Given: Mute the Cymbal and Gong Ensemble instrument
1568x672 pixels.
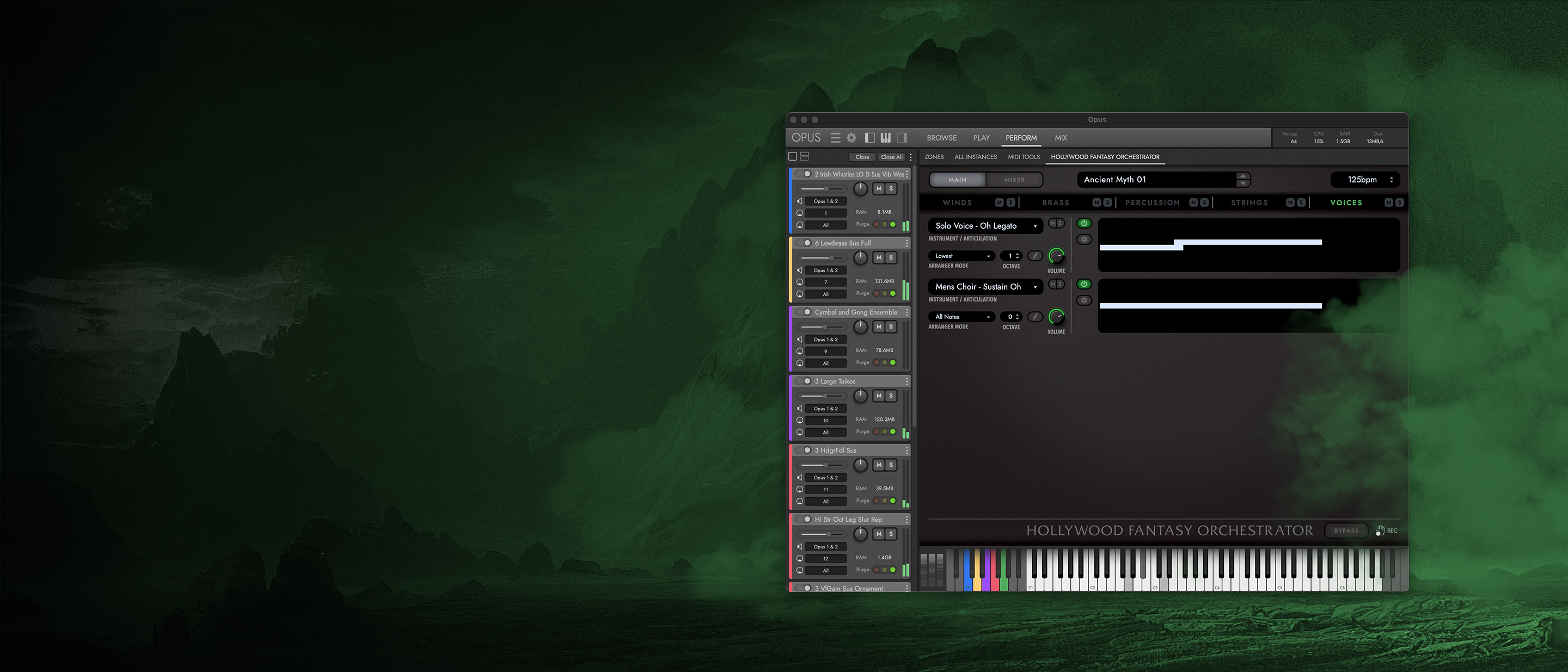Looking at the screenshot, I should (878, 327).
